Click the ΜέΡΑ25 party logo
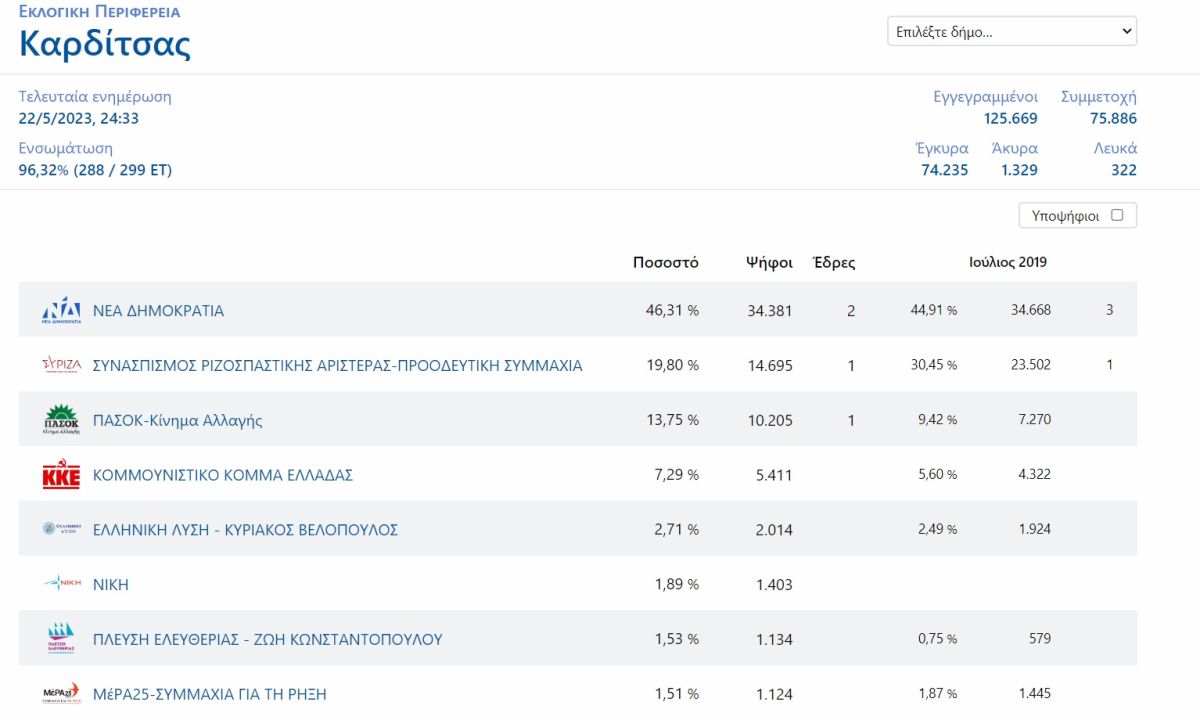The width and height of the screenshot is (1200, 720). point(61,694)
